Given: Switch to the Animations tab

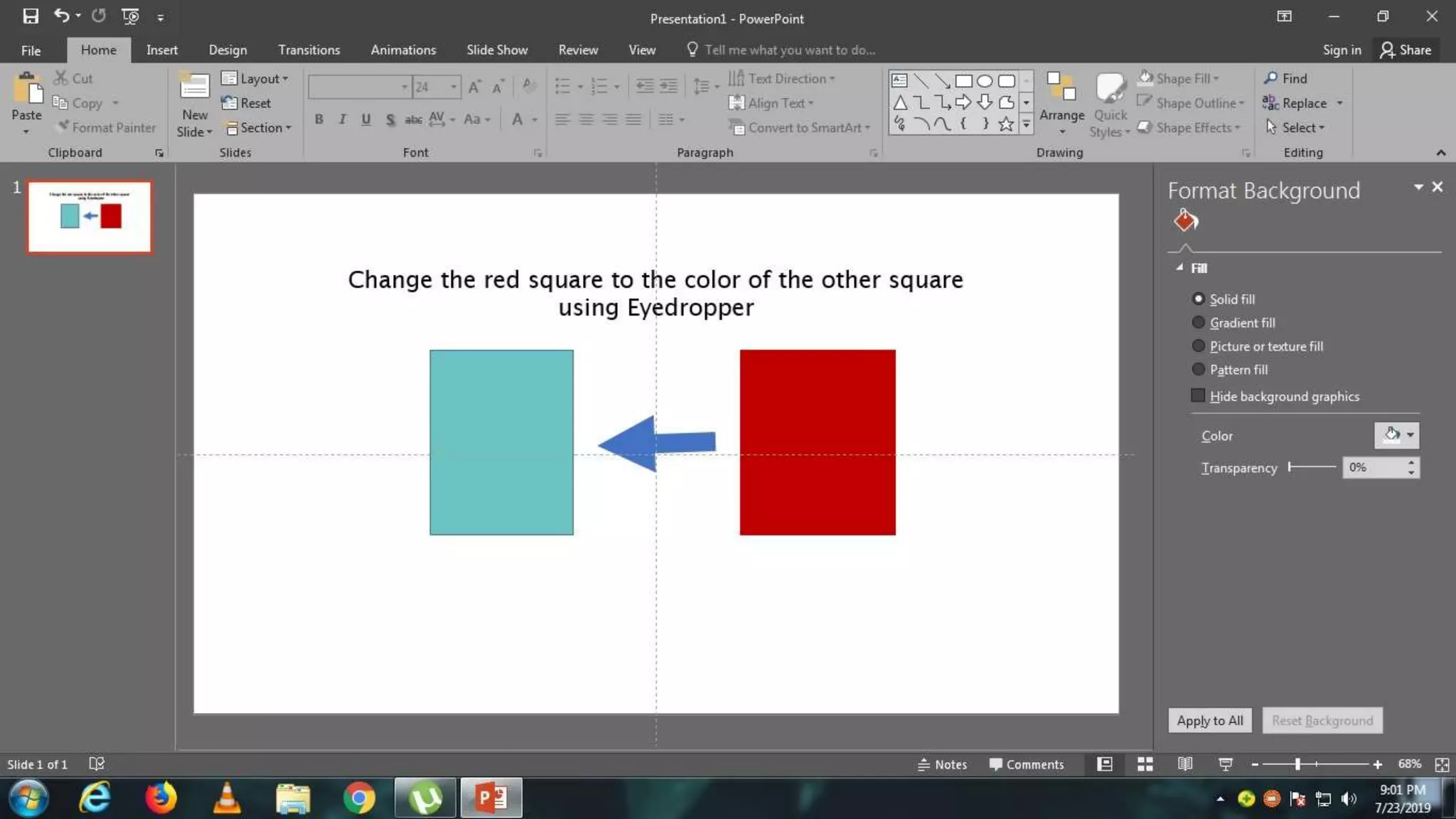Looking at the screenshot, I should pos(402,50).
